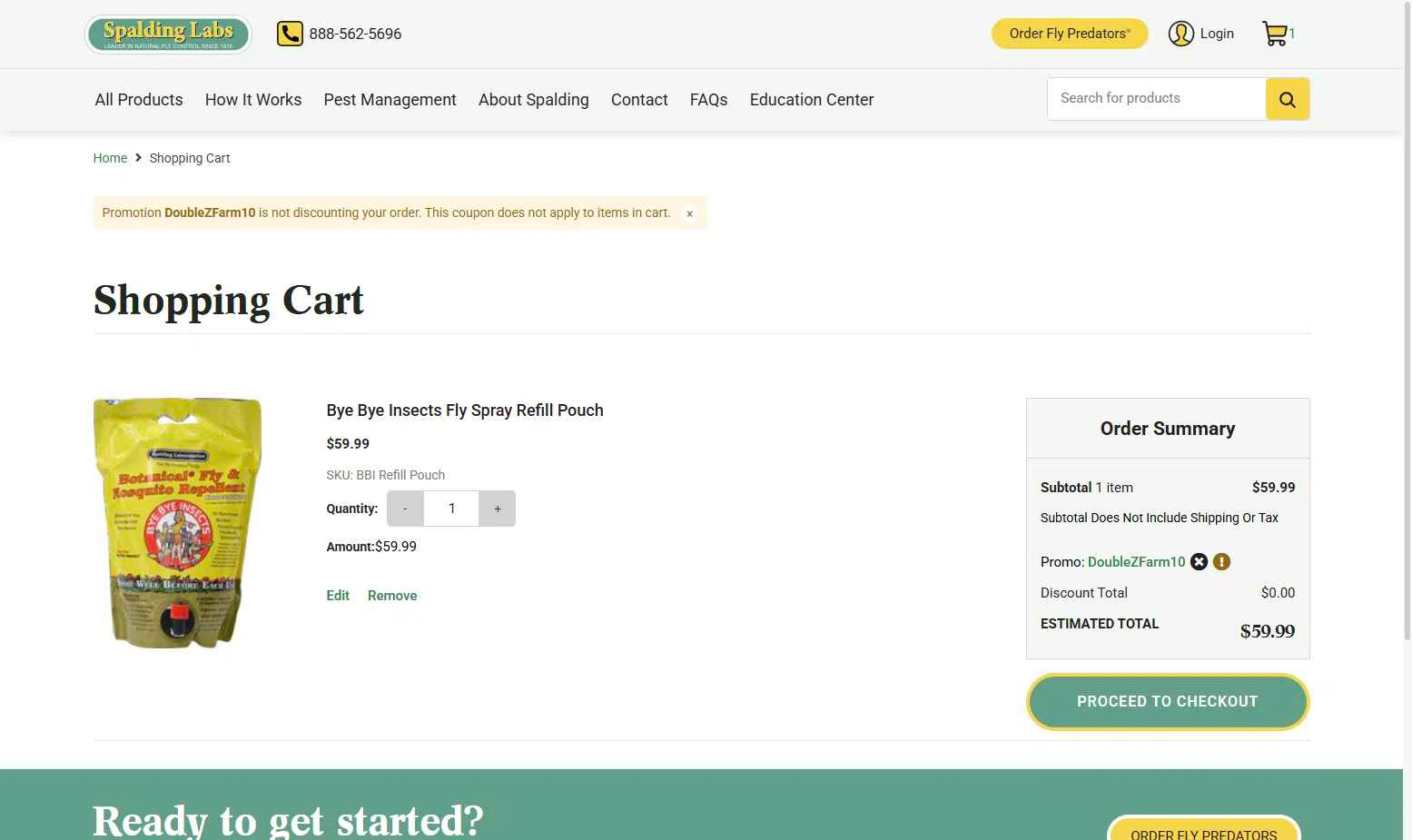The height and width of the screenshot is (840, 1412).
Task: Click Remove for Bye Bye Insects item
Action: pyautogui.click(x=392, y=596)
